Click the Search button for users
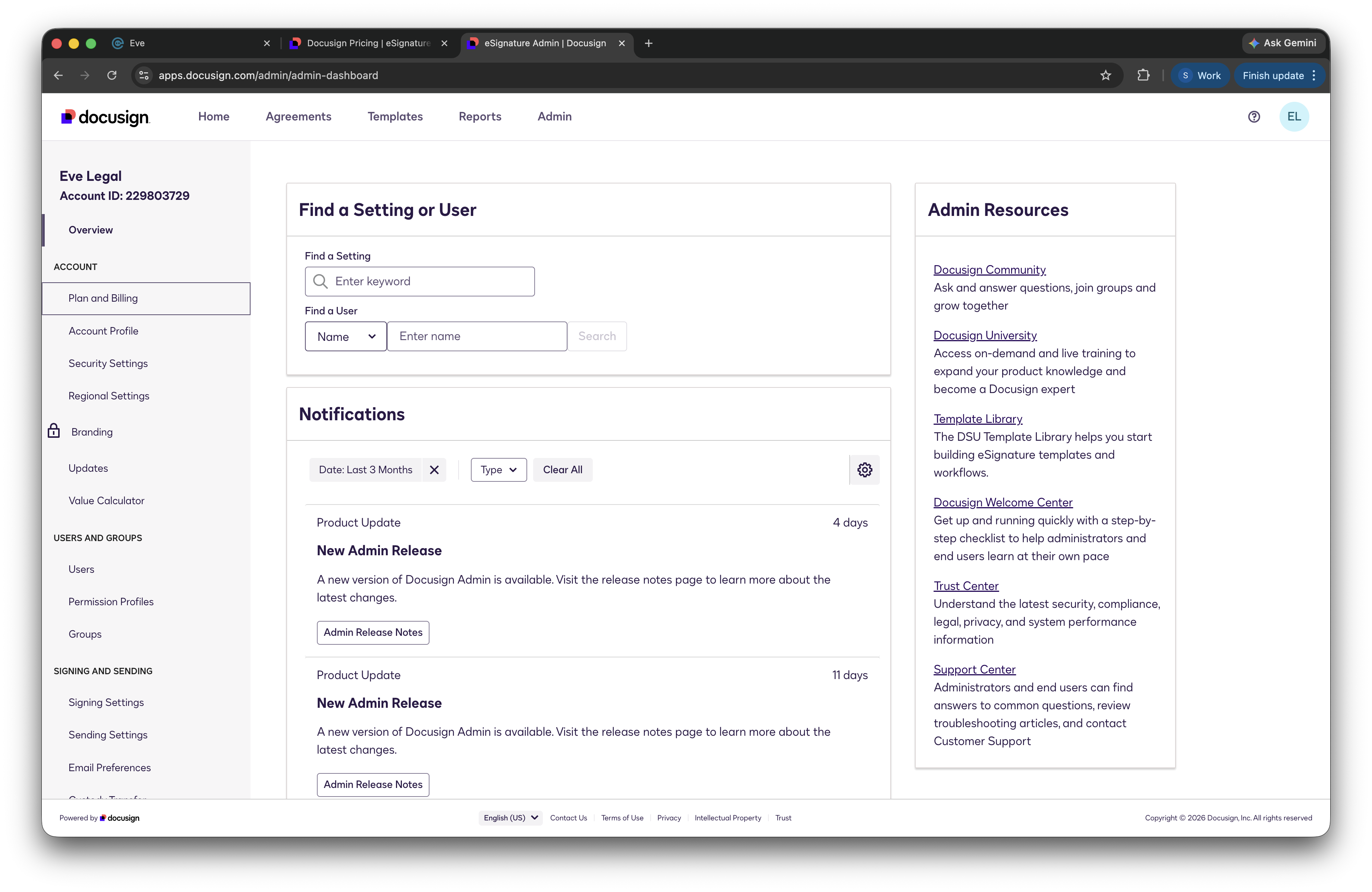 [597, 337]
